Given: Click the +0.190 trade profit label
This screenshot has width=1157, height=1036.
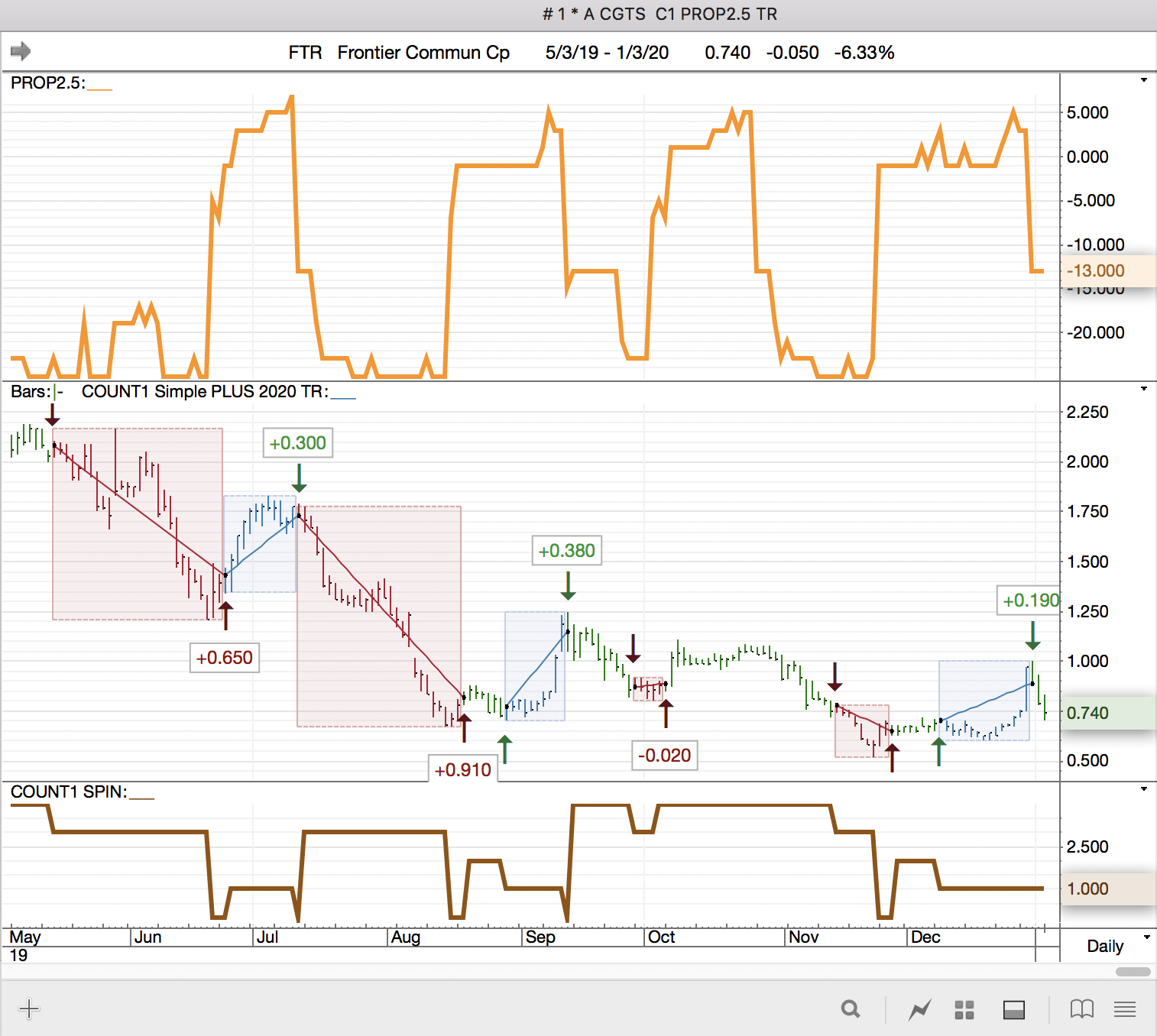Looking at the screenshot, I should (x=1030, y=601).
